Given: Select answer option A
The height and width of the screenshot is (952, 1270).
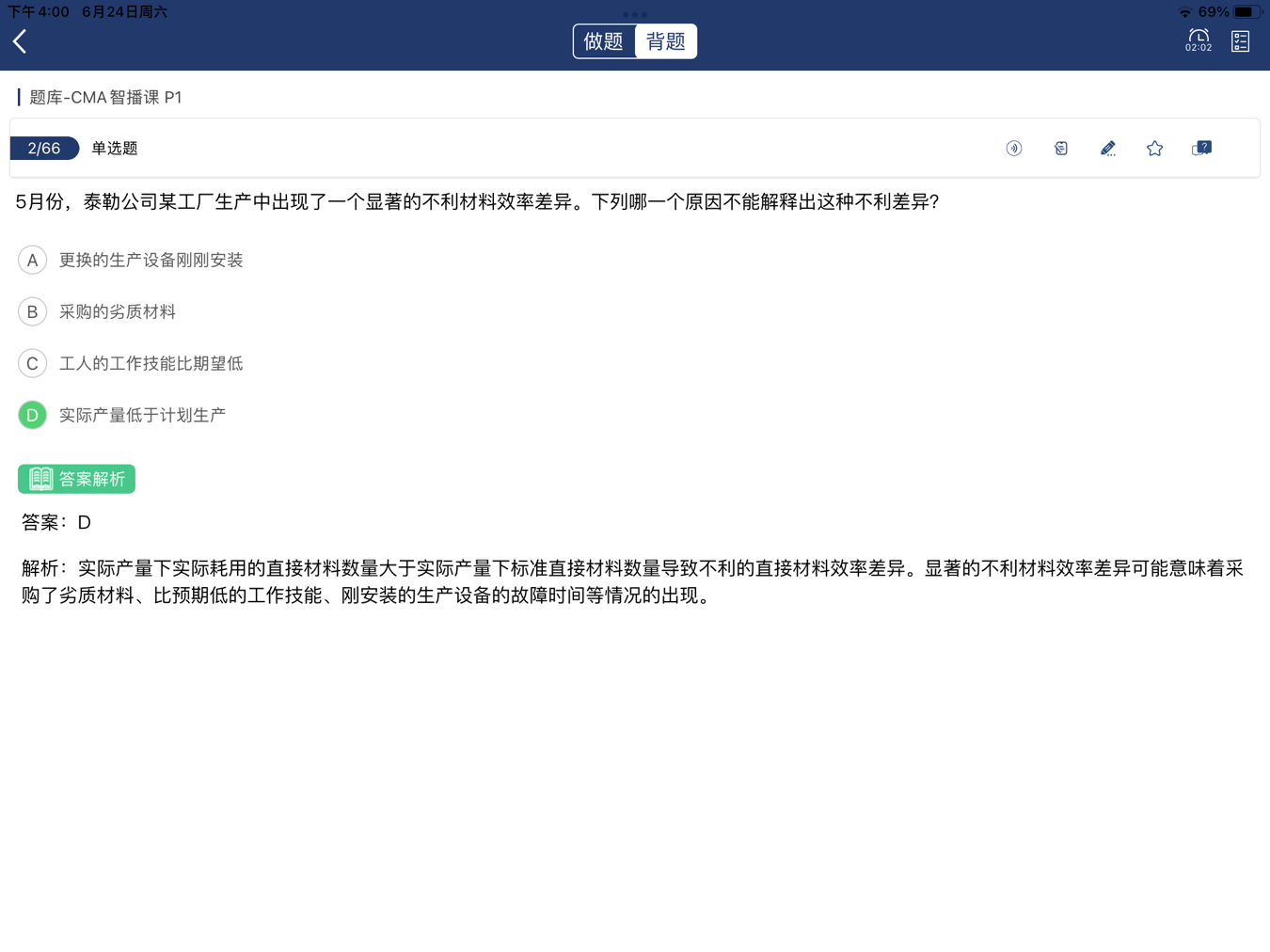Looking at the screenshot, I should click(33, 261).
